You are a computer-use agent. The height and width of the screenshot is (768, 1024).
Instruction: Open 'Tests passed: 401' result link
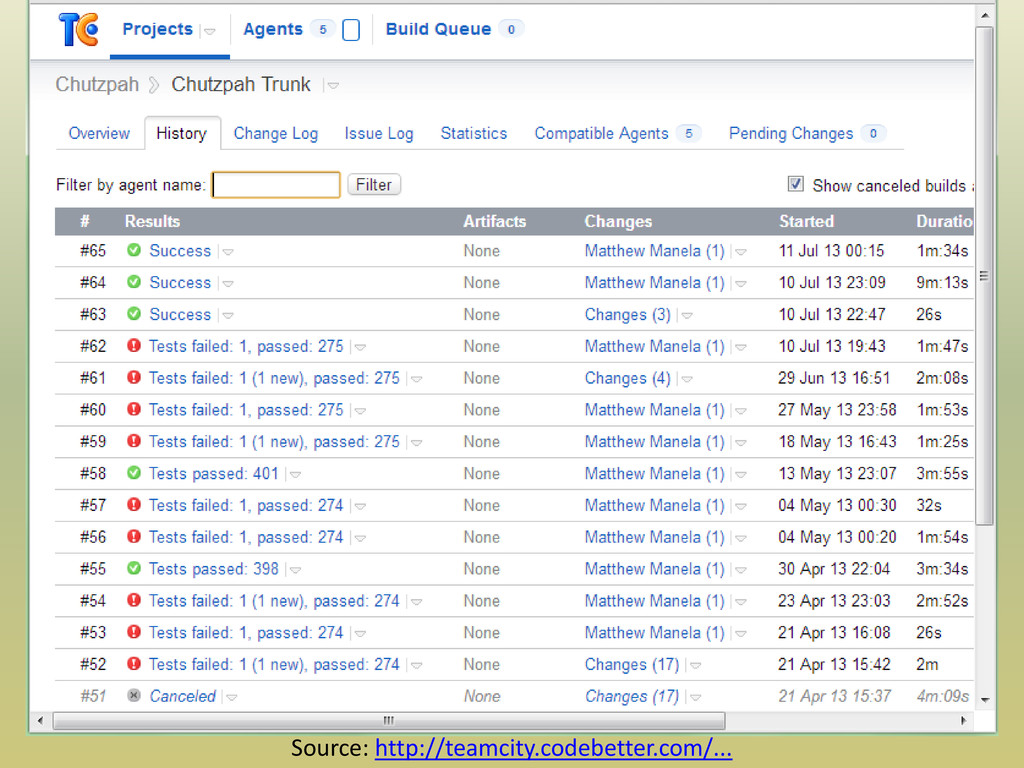click(x=214, y=473)
